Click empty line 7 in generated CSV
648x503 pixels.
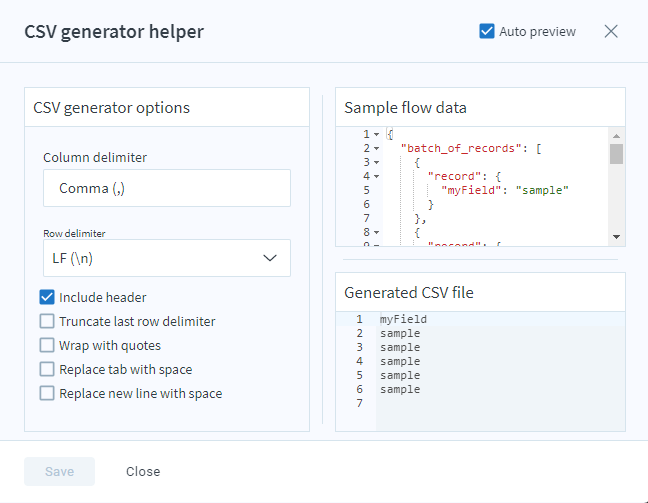[500, 403]
